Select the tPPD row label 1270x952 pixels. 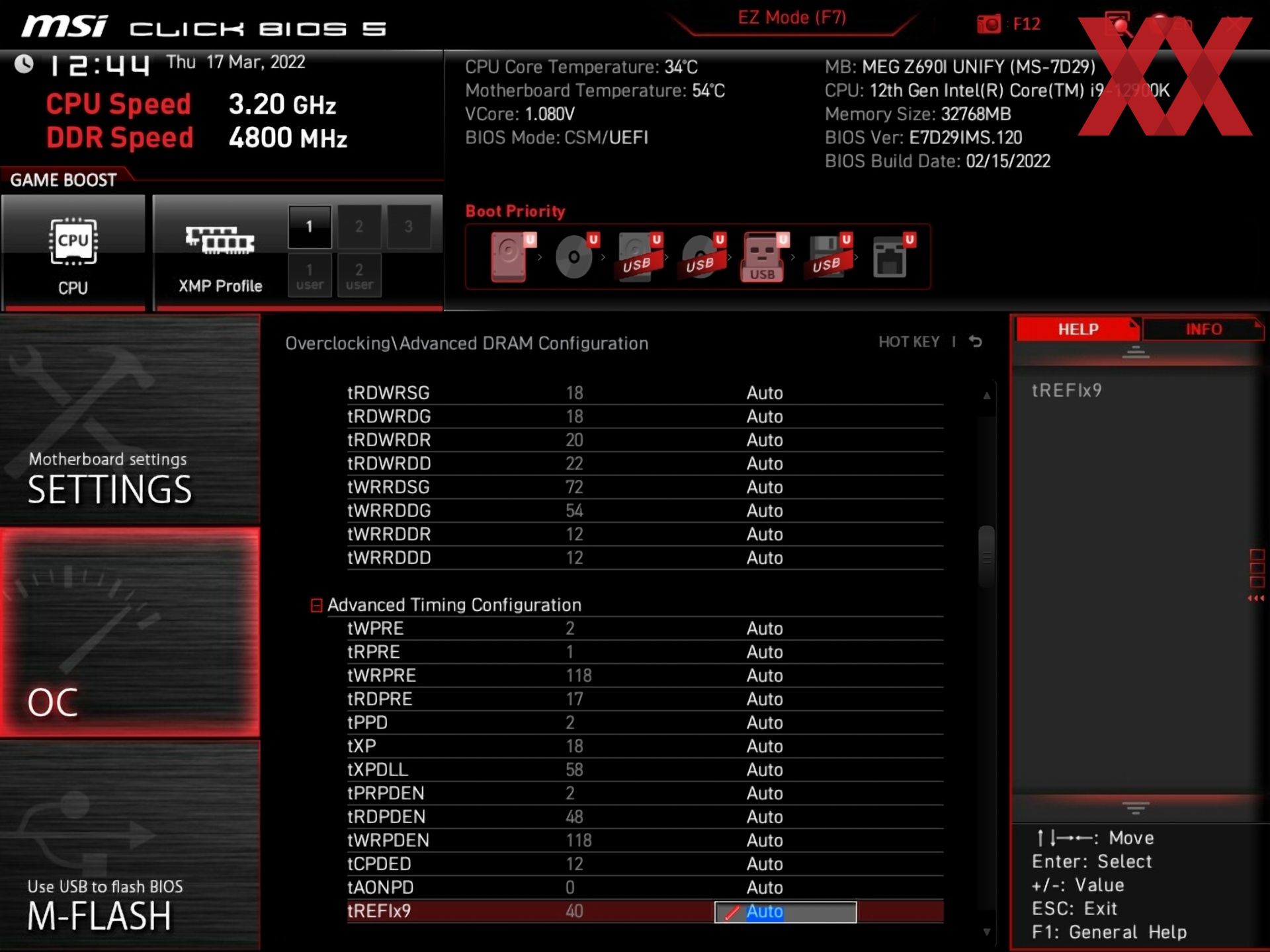click(x=367, y=723)
